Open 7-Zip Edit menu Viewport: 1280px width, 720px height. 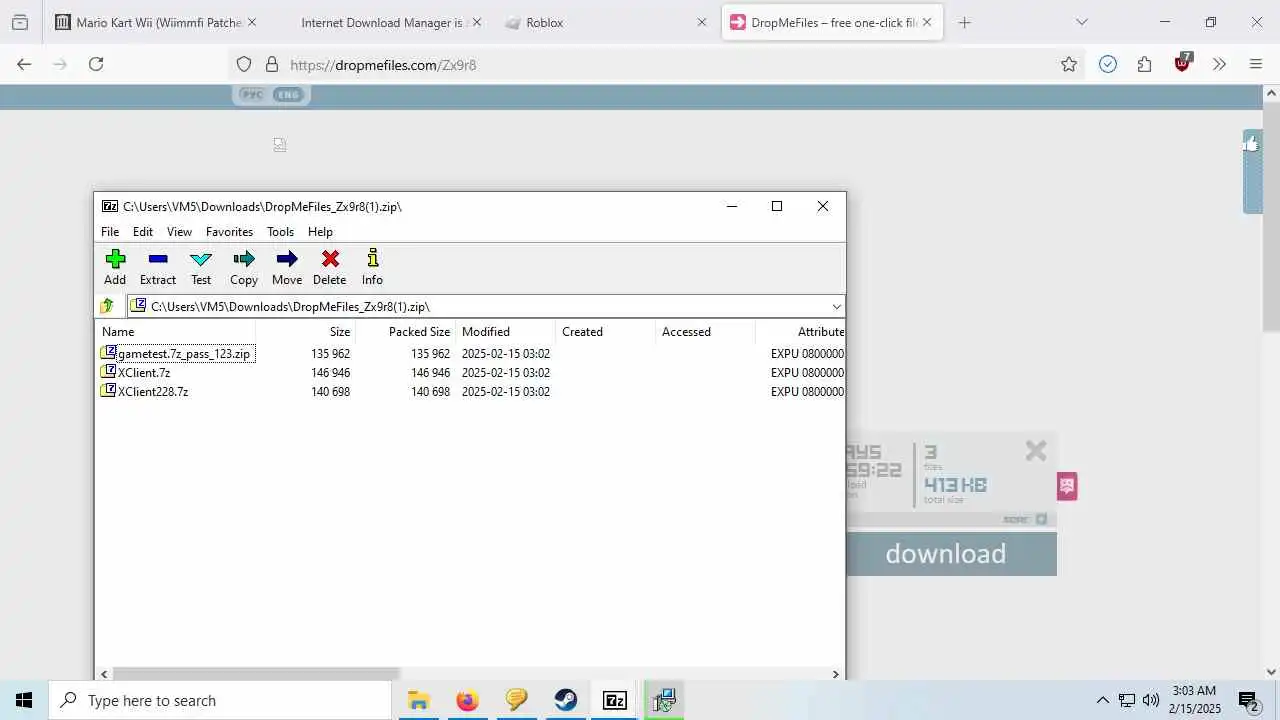143,232
